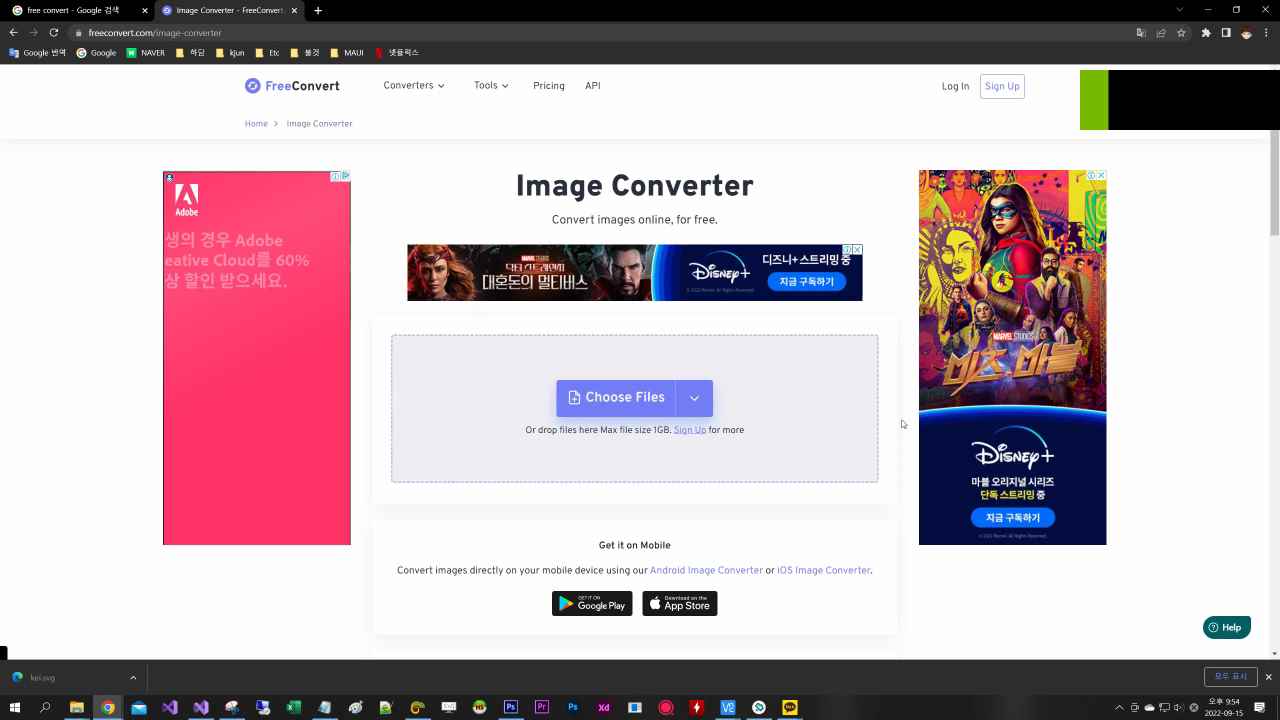Open the Chrome side panel icon

coord(1226,33)
